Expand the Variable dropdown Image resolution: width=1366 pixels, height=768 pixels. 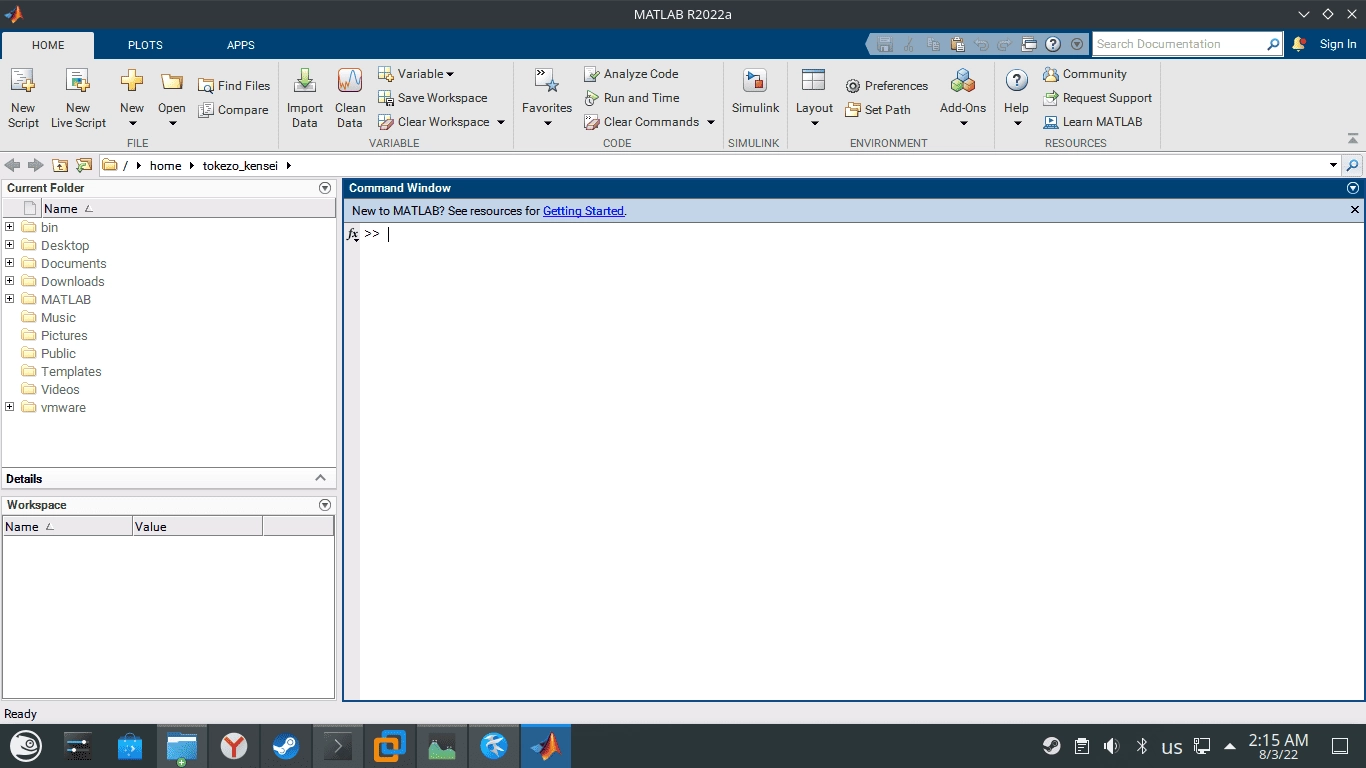click(x=416, y=74)
